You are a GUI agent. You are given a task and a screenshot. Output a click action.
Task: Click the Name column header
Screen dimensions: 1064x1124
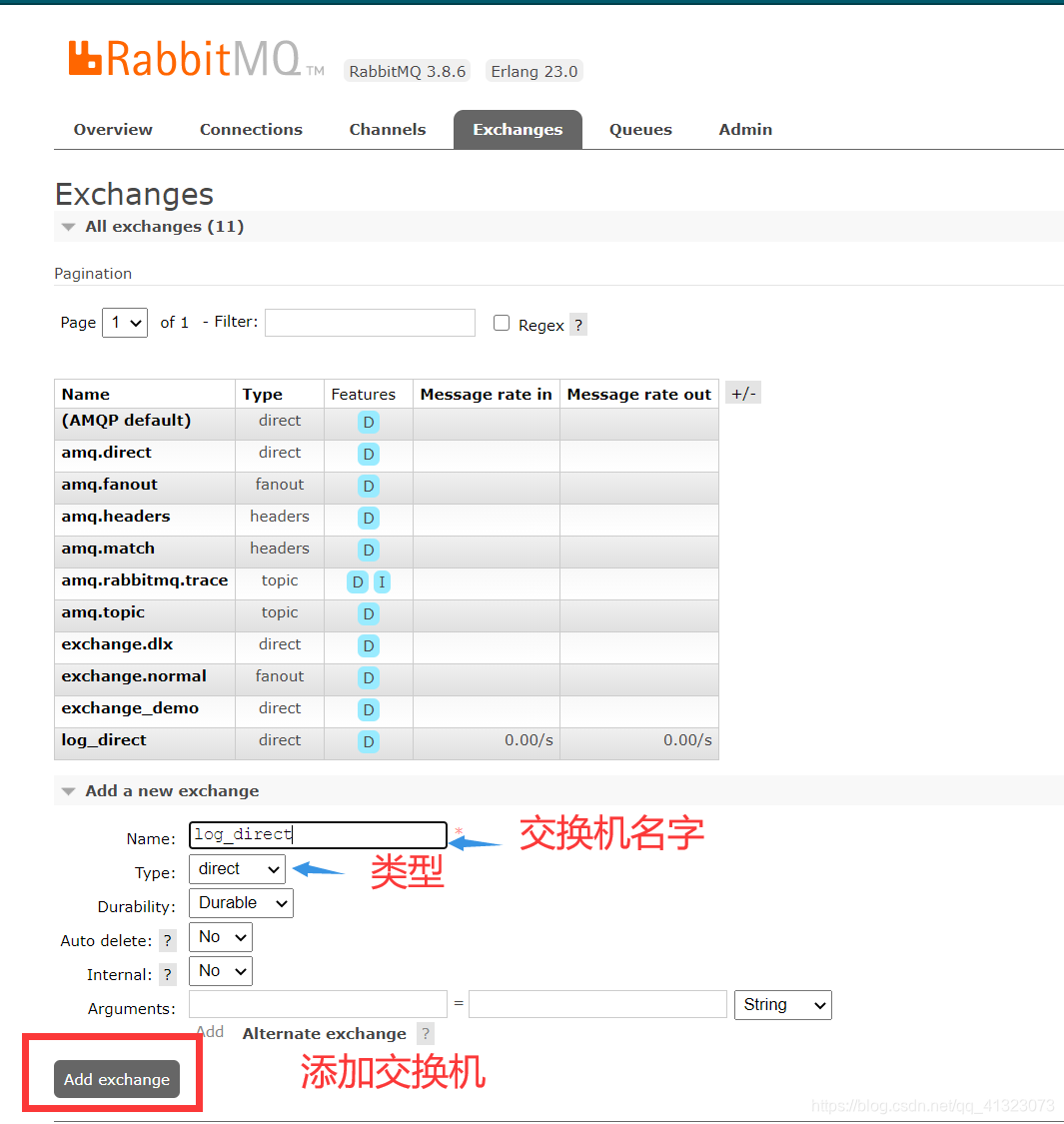point(85,395)
